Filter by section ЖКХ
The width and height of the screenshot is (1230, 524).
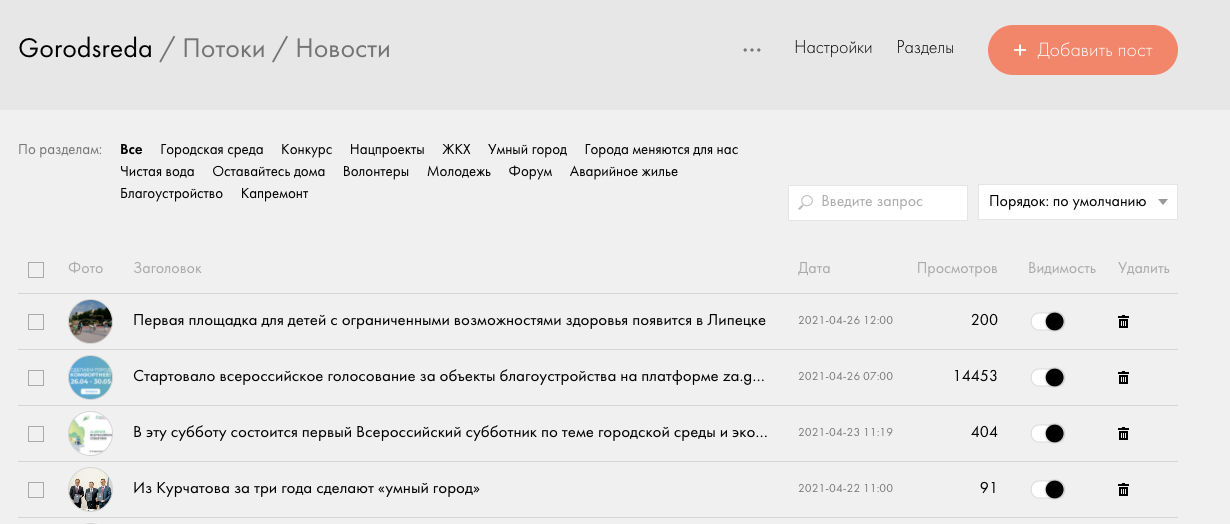coord(456,150)
